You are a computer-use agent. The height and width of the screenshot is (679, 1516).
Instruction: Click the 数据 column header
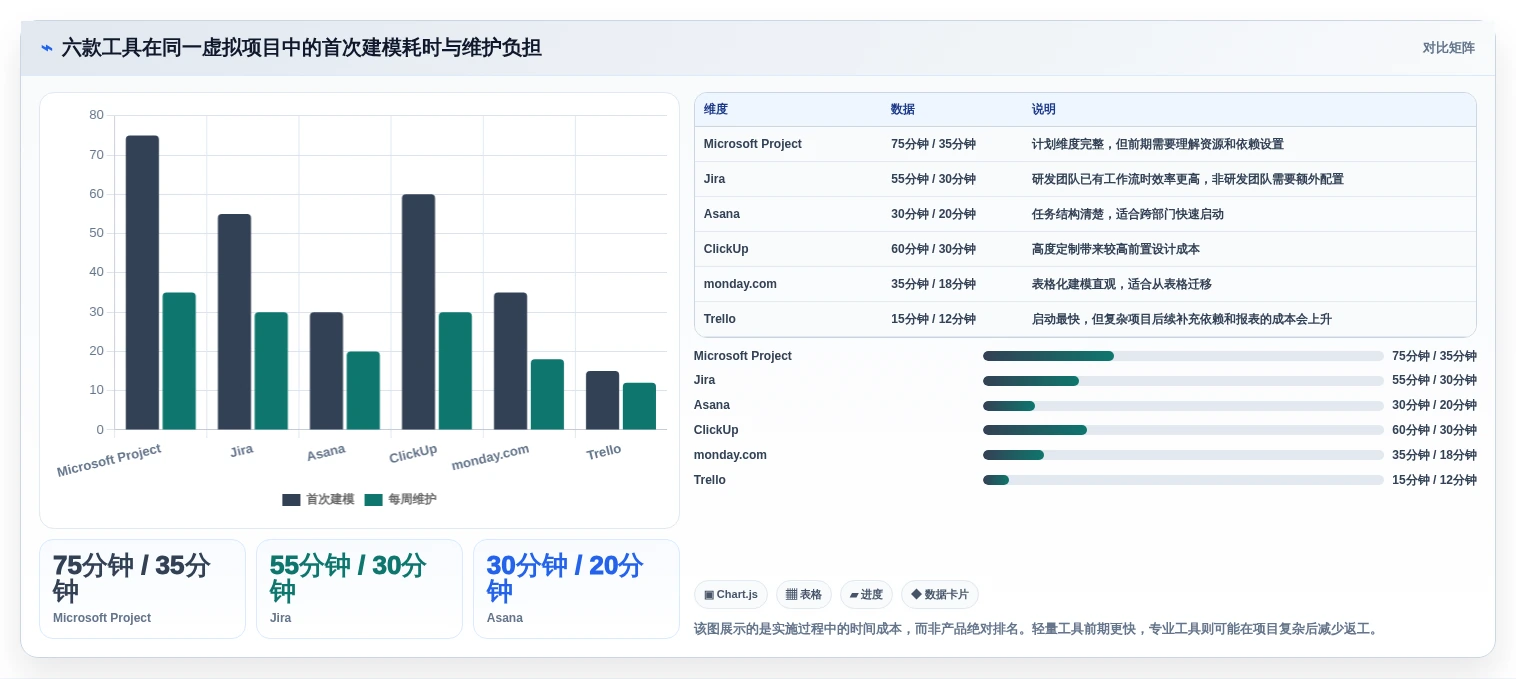[903, 110]
